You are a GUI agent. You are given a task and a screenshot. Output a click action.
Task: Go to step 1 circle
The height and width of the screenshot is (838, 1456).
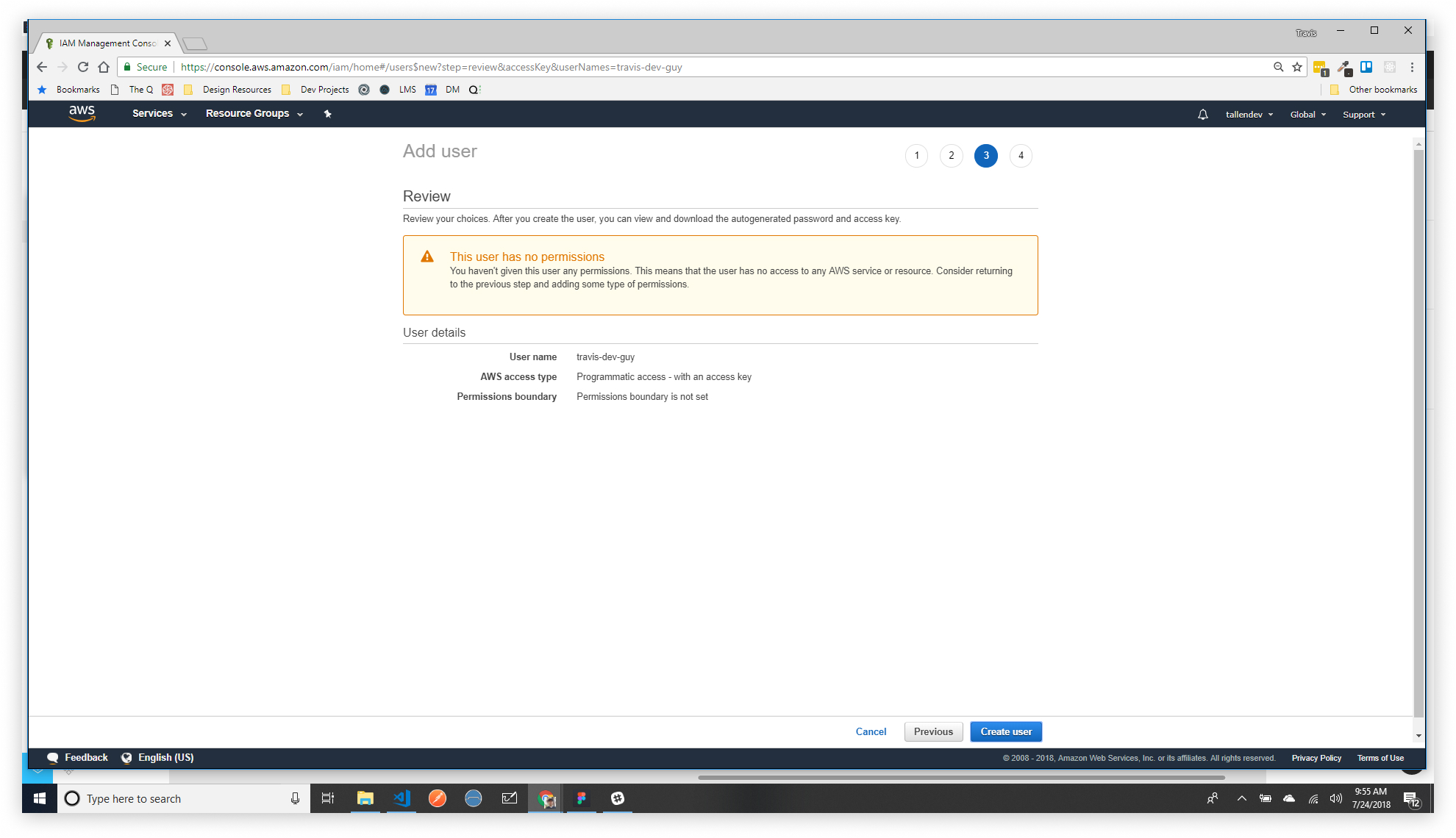916,156
